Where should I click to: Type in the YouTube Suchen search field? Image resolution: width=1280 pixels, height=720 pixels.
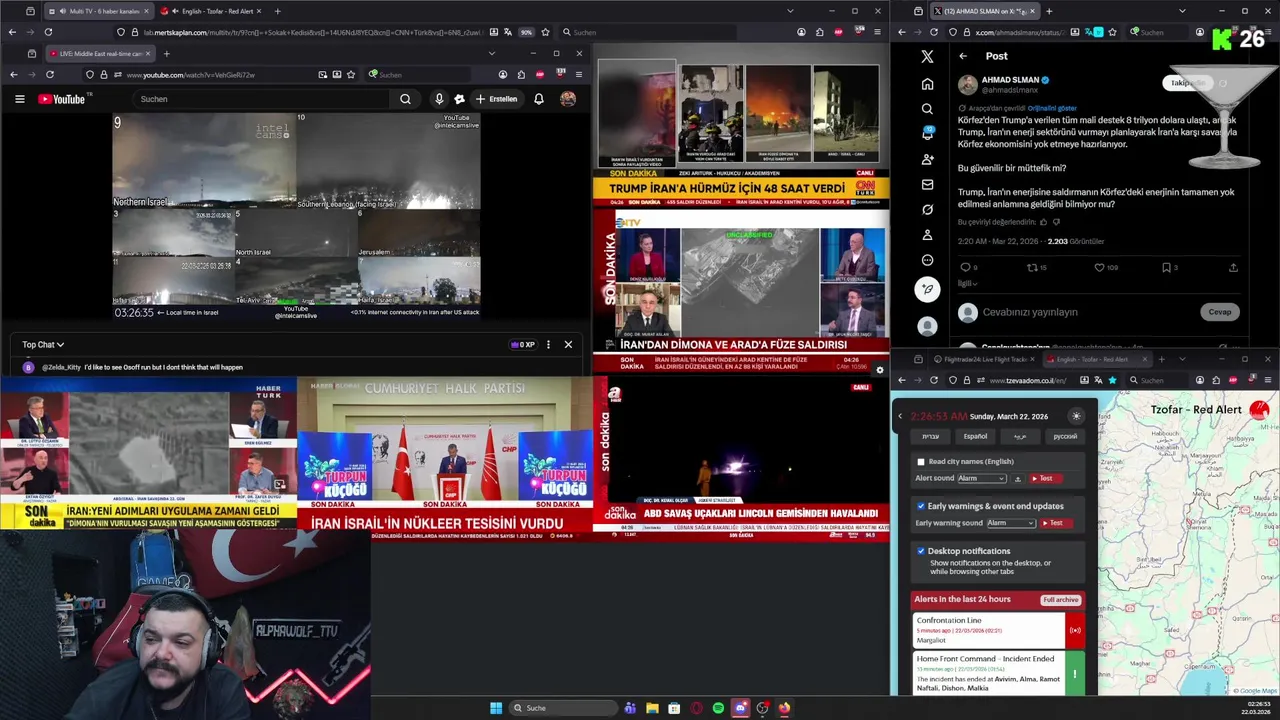click(x=263, y=99)
